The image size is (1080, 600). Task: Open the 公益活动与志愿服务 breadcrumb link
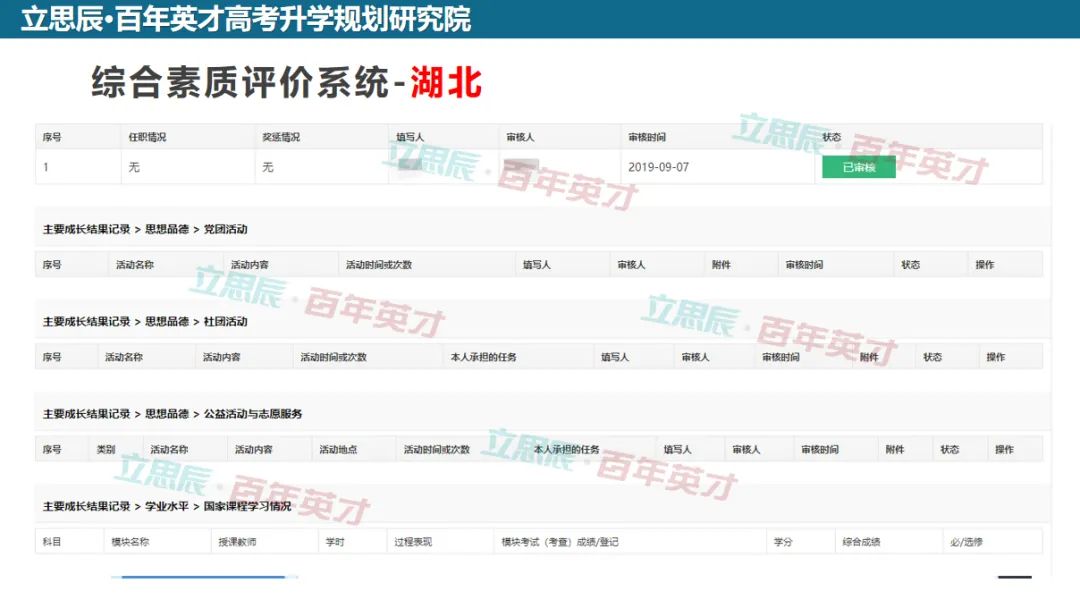click(x=253, y=413)
